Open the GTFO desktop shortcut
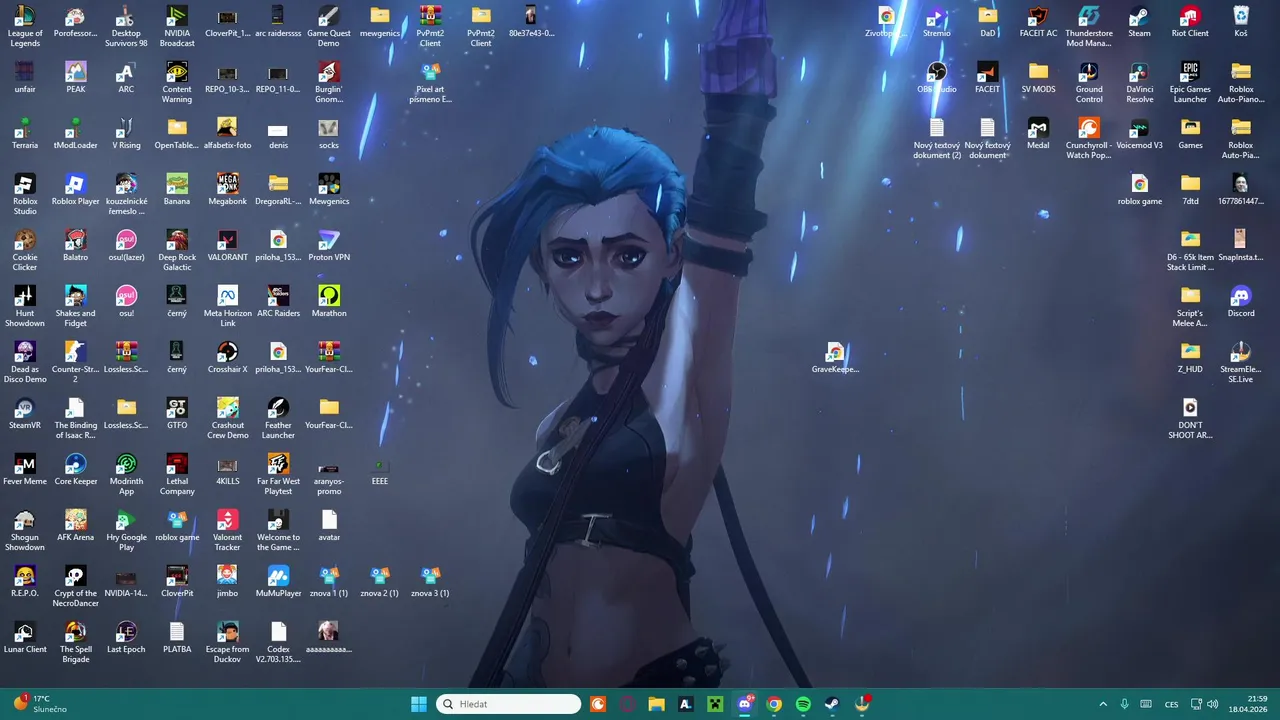Screen dimensions: 1280x720 [x=177, y=413]
